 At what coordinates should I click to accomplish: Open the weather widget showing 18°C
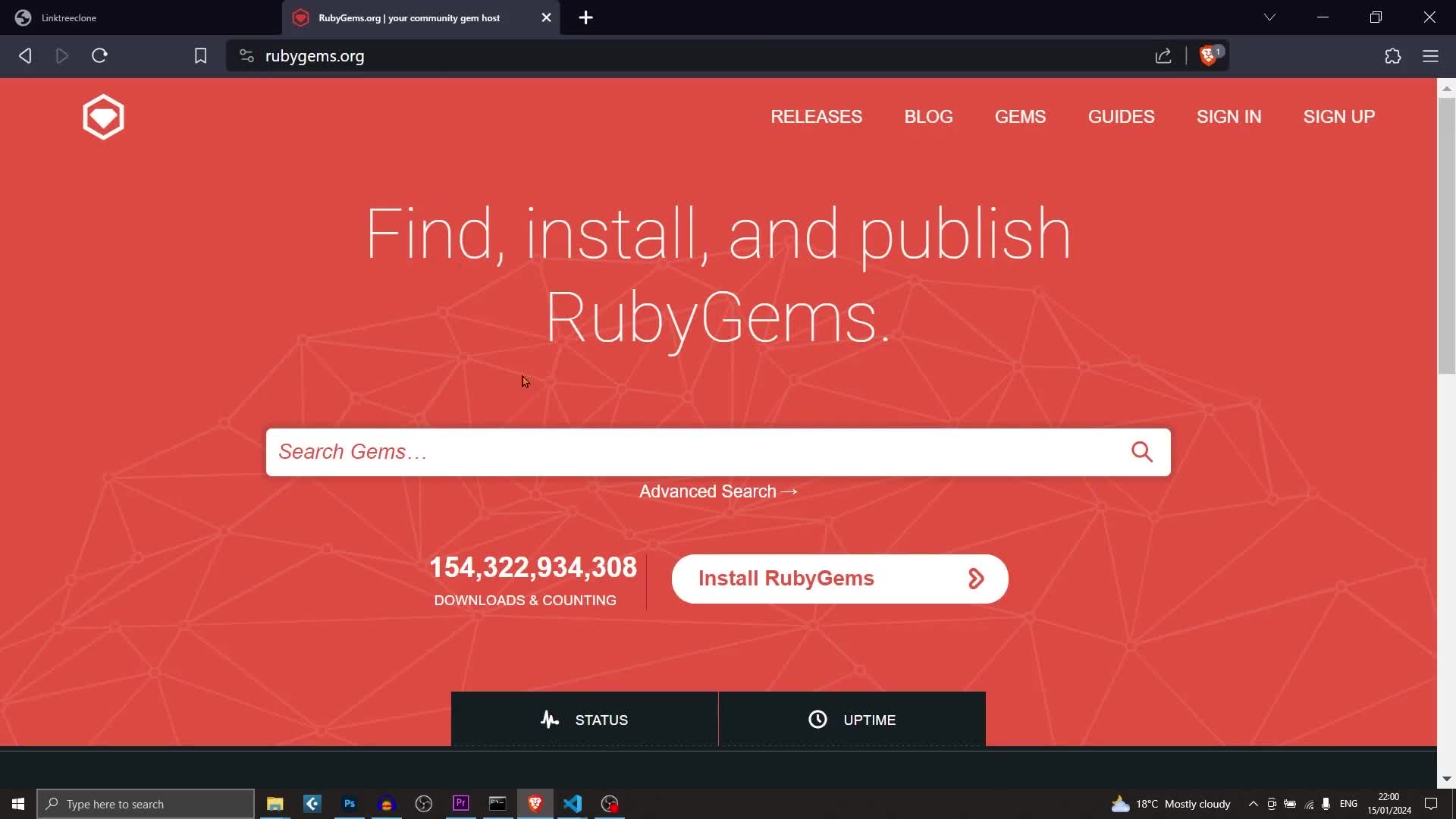(1171, 804)
